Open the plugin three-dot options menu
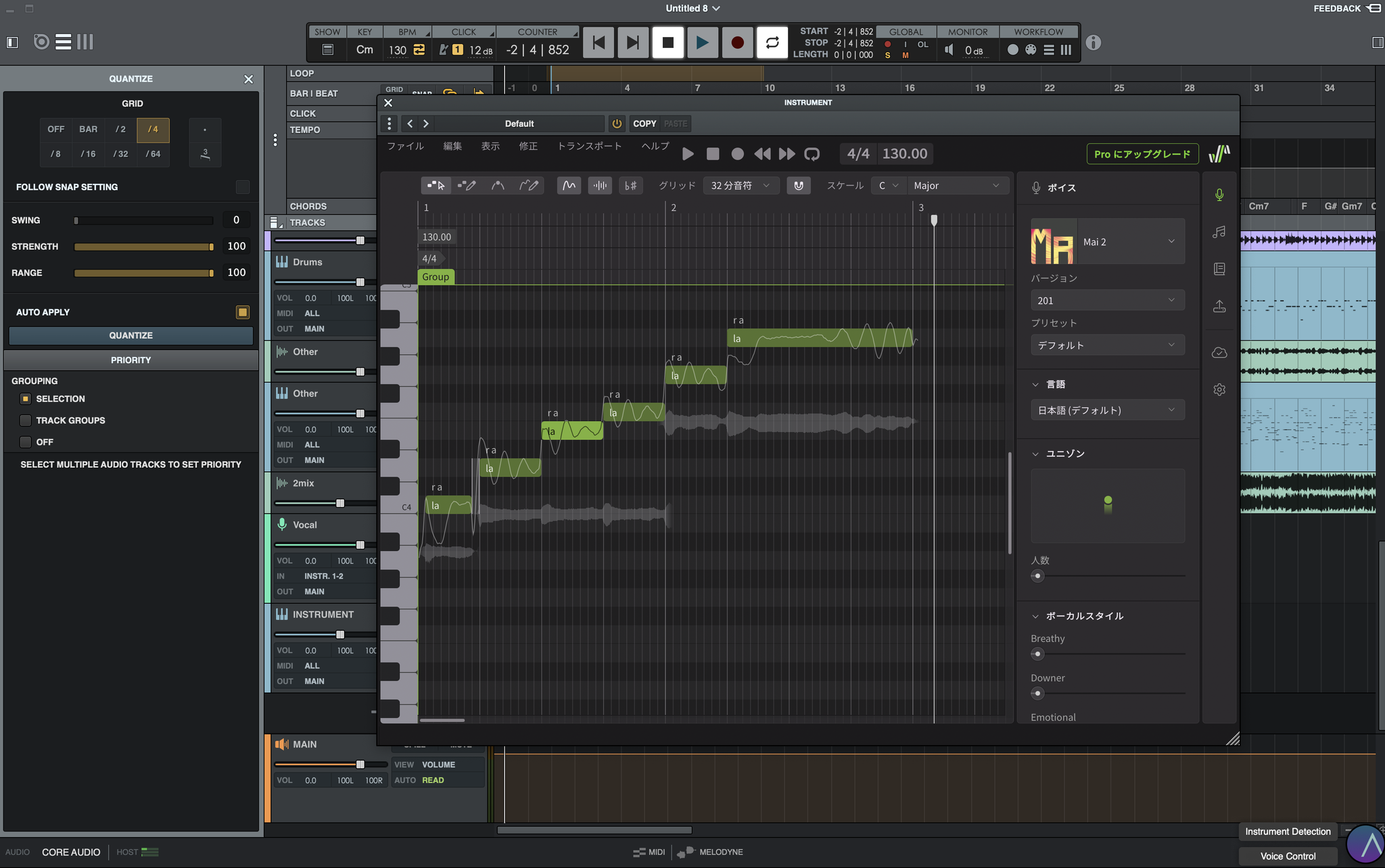 click(x=389, y=124)
